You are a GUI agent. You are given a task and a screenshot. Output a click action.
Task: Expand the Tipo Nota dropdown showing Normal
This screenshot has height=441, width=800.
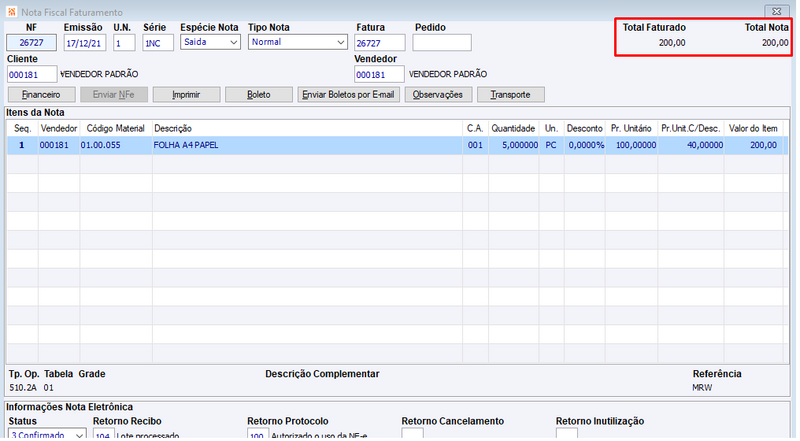coord(298,42)
